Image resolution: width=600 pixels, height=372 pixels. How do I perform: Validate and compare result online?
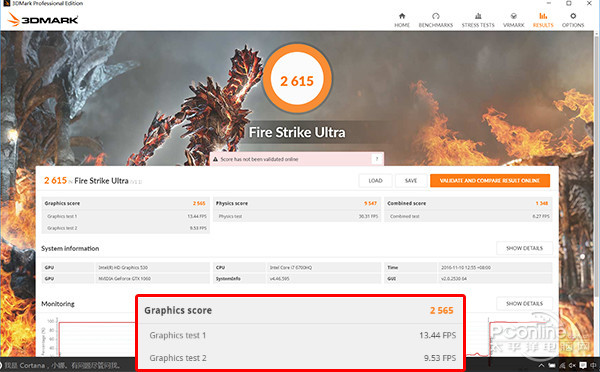click(490, 181)
